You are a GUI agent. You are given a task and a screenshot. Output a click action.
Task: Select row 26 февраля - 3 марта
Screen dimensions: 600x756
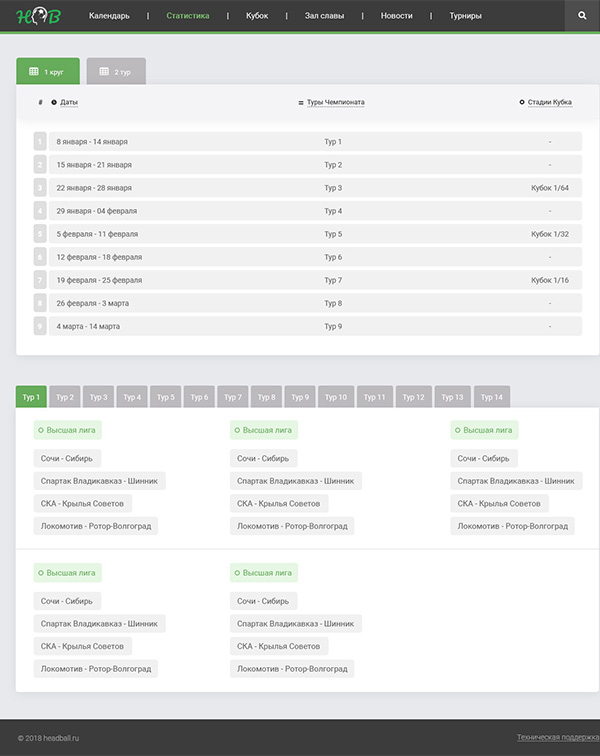pyautogui.click(x=315, y=303)
